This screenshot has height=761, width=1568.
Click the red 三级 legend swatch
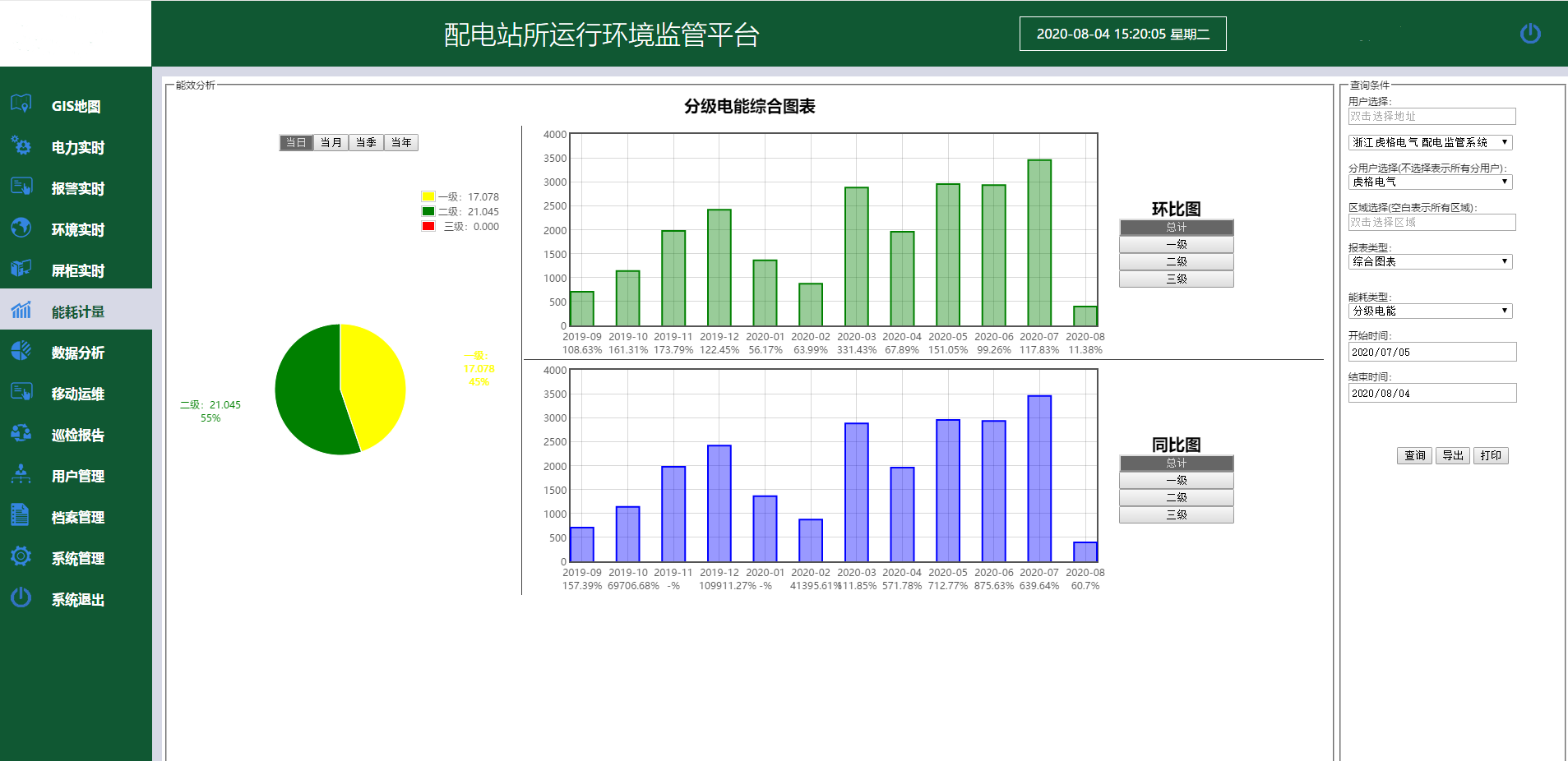point(428,226)
